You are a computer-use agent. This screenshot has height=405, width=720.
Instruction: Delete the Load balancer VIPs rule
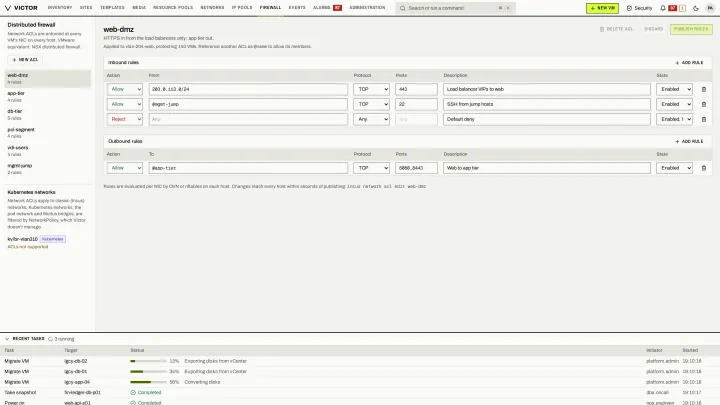tap(703, 89)
